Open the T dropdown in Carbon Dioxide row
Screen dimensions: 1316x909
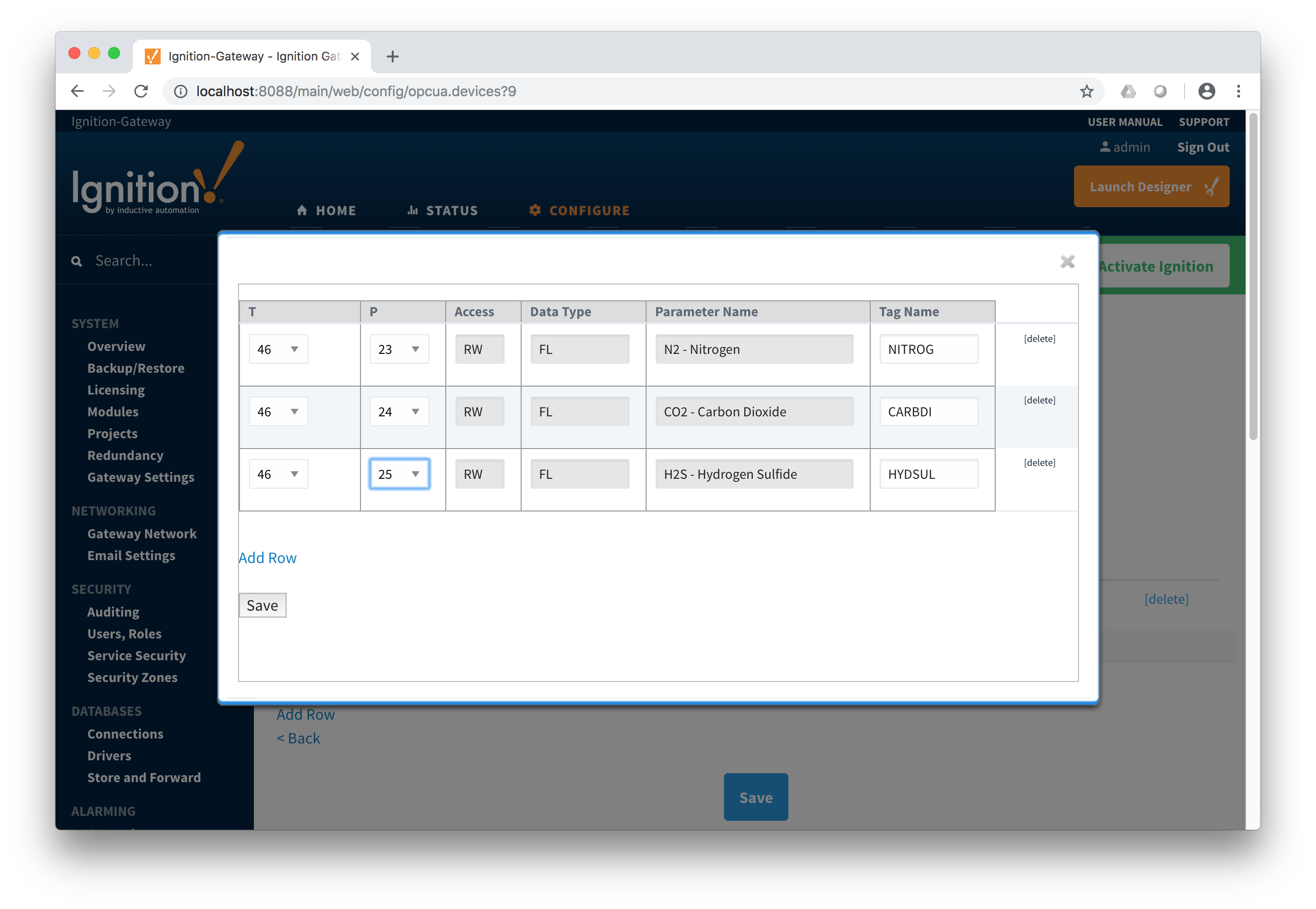pyautogui.click(x=278, y=411)
